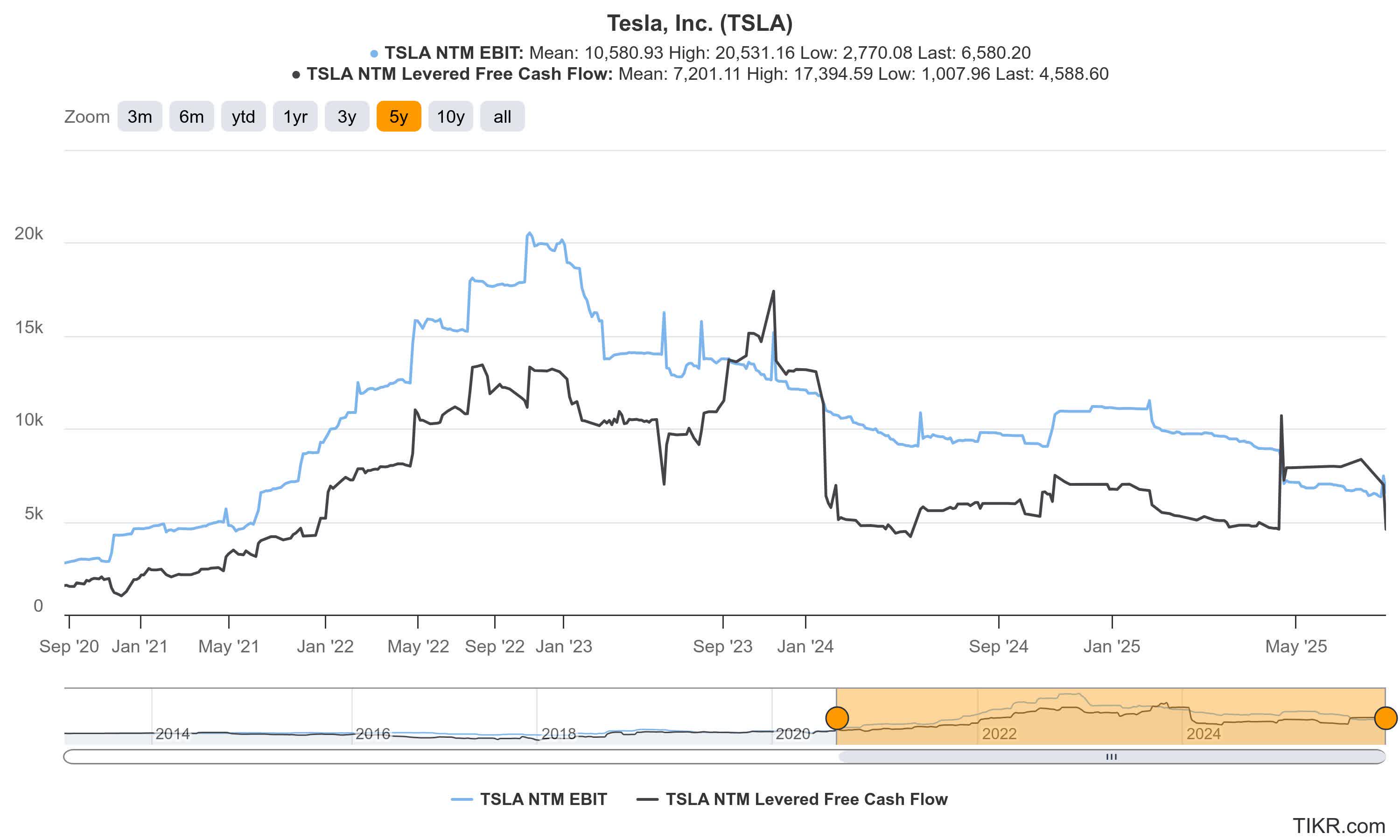Click the highlighted 5y zoom button
1400x840 pixels.
[x=399, y=116]
